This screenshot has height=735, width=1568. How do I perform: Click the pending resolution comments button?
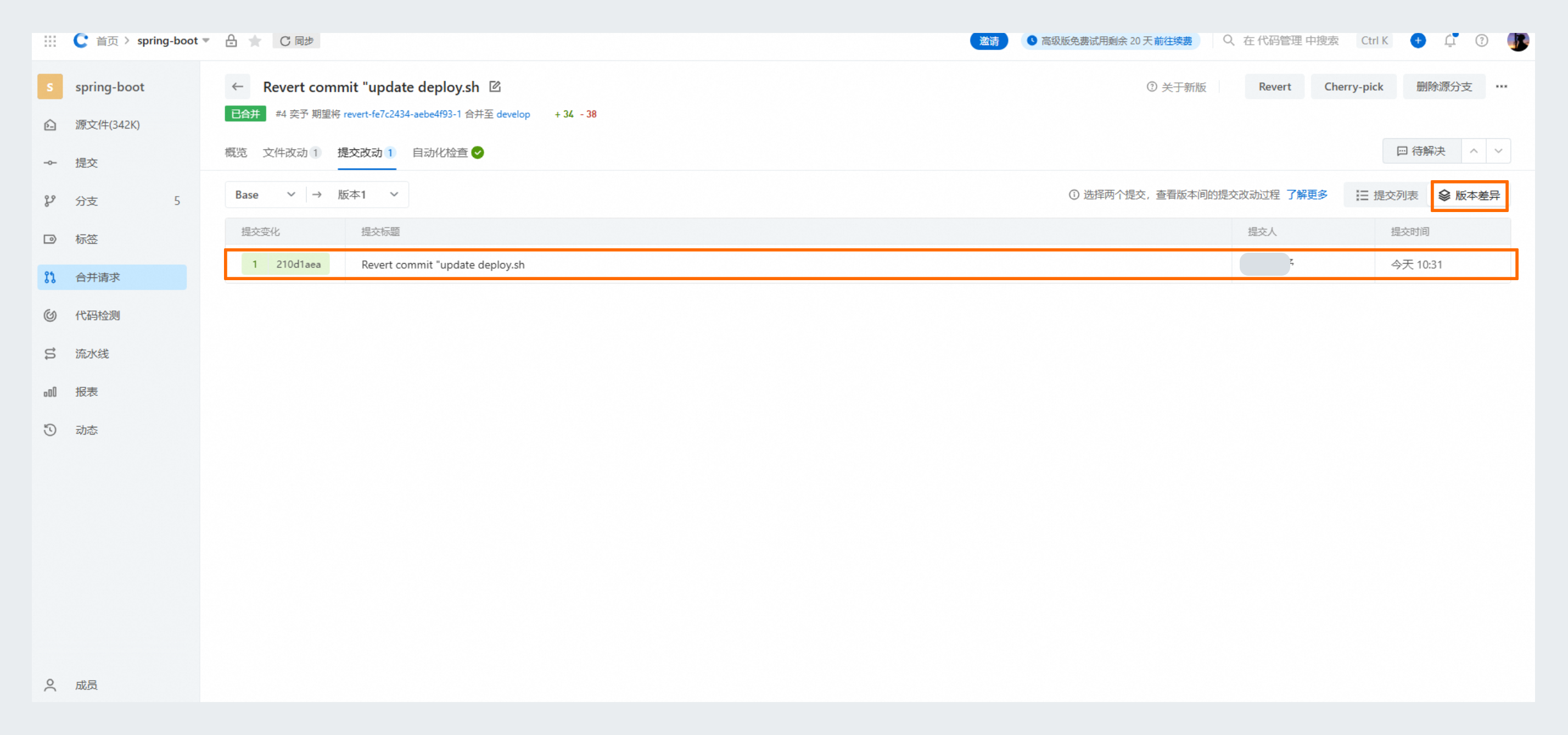tap(1421, 151)
